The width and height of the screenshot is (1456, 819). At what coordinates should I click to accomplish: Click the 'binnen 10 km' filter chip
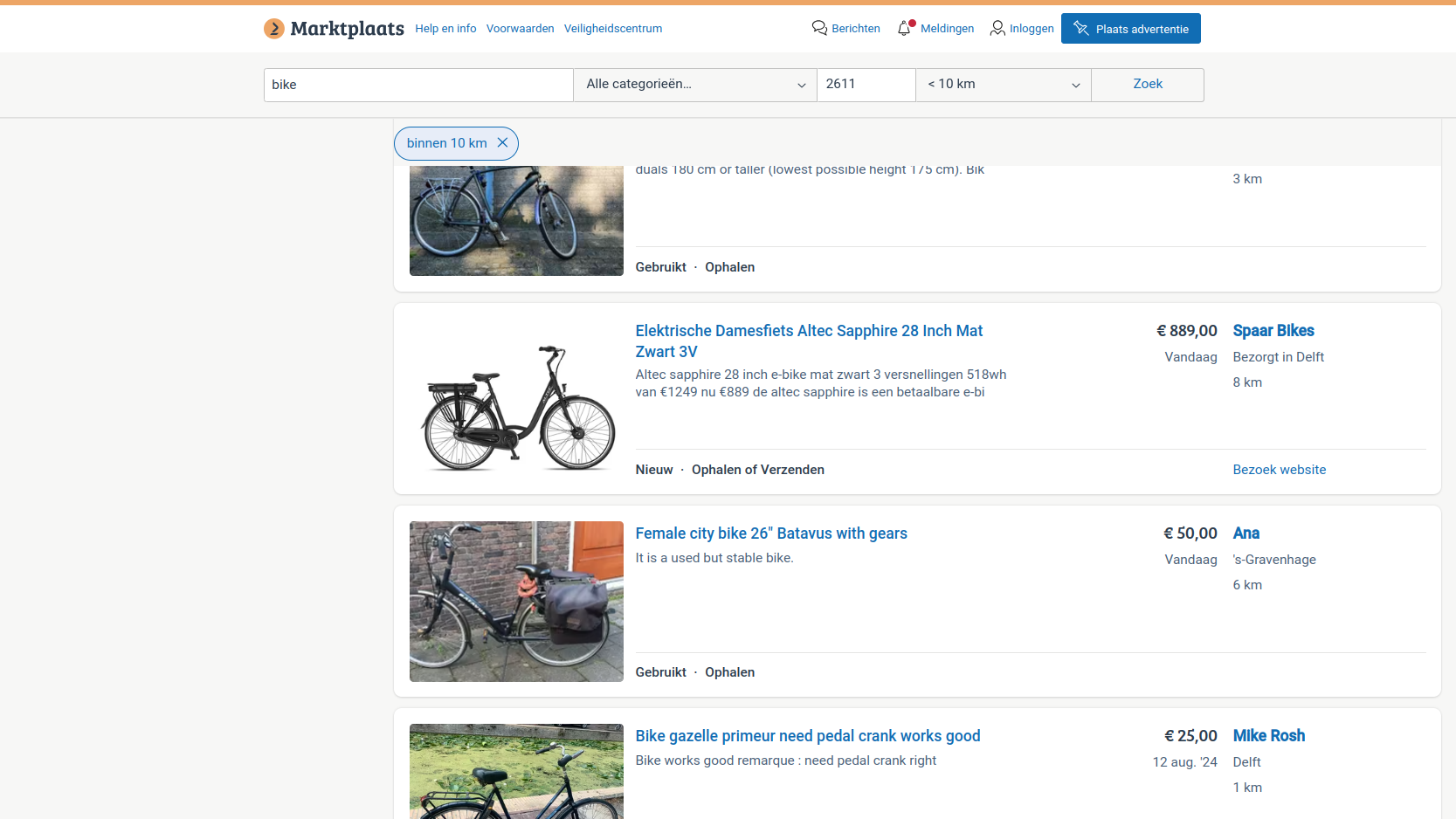(x=456, y=143)
